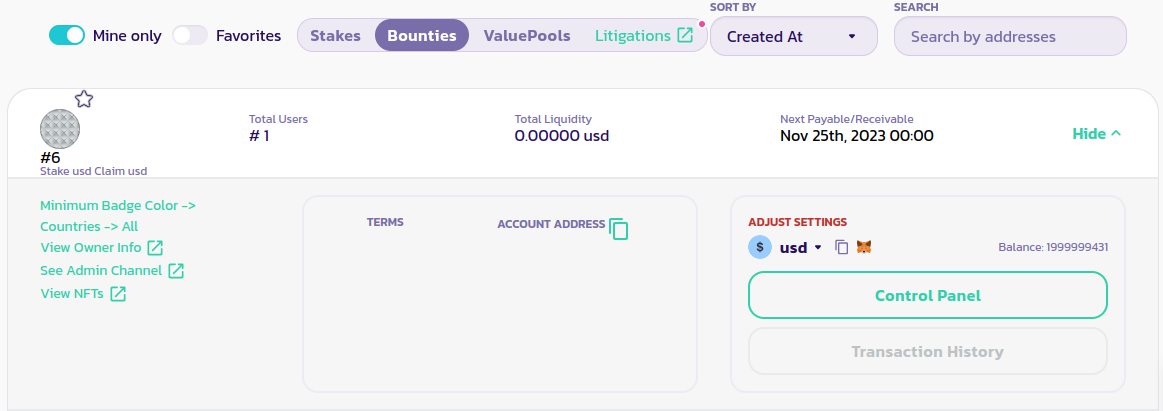Click the usd dollar coin icon
The height and width of the screenshot is (411, 1163).
760,247
